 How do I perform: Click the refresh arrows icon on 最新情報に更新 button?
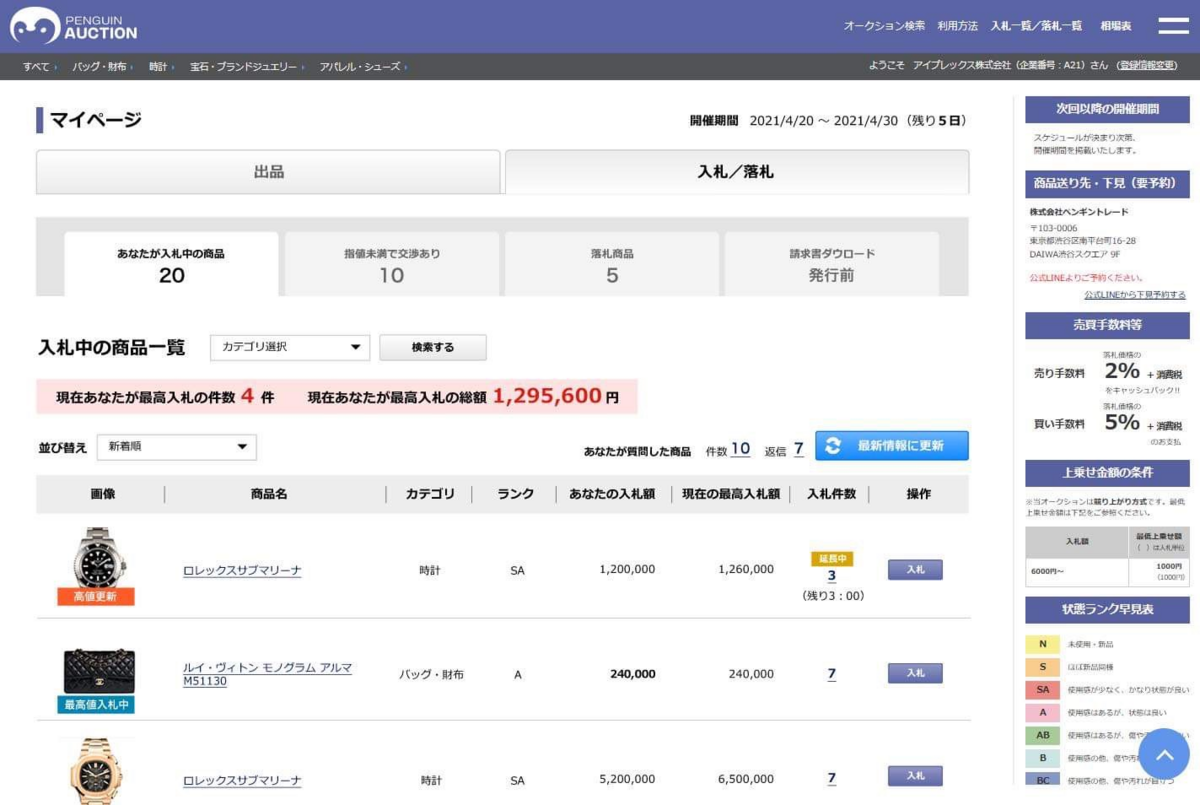pos(833,446)
